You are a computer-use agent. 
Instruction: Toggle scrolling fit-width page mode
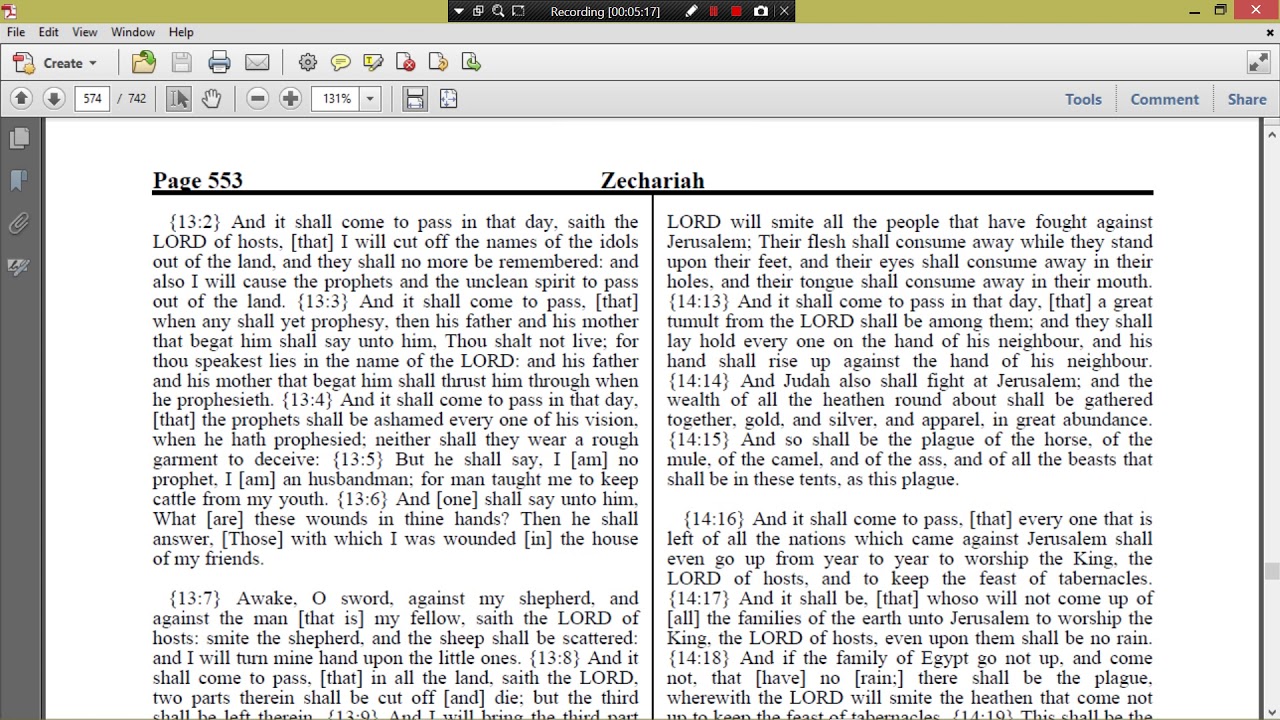tap(415, 99)
